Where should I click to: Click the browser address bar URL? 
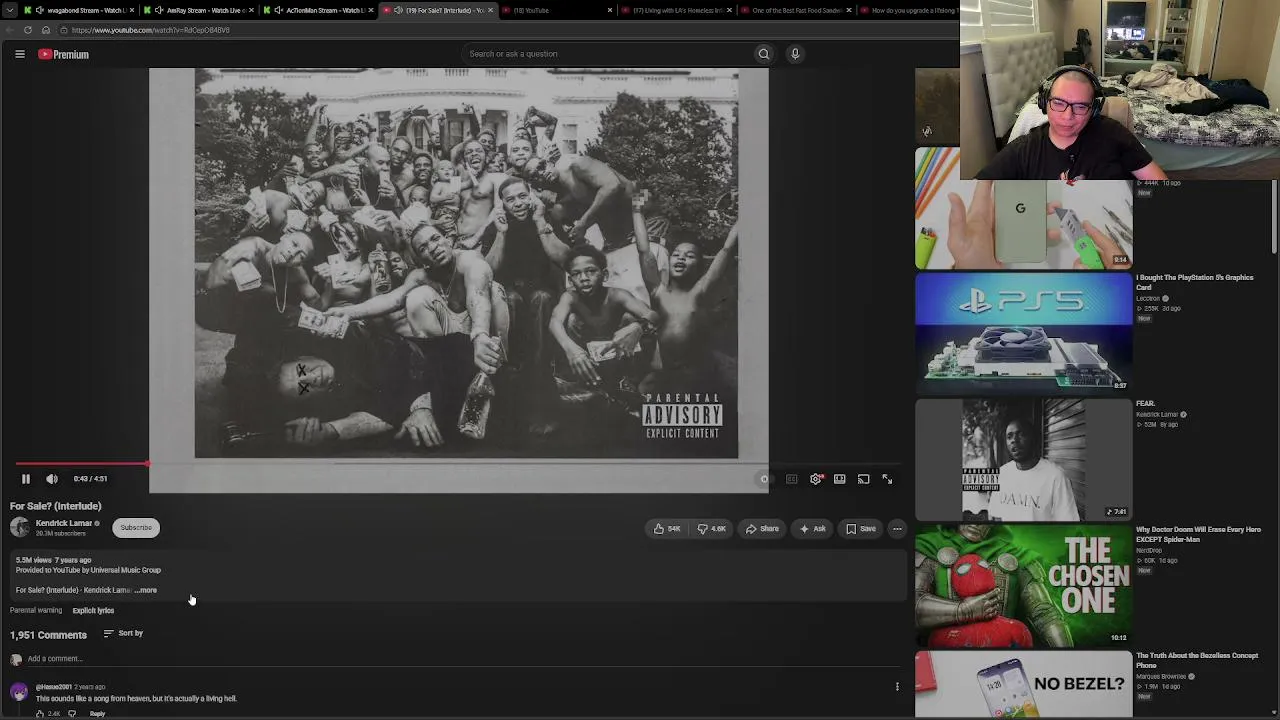click(150, 30)
